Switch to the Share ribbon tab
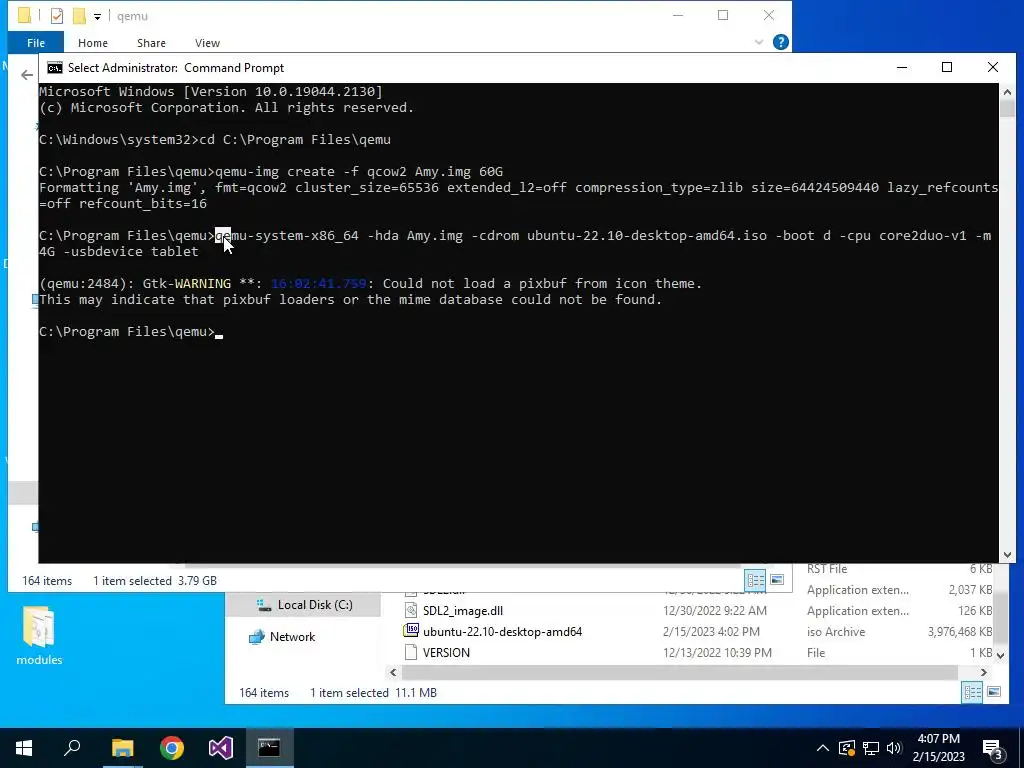 click(151, 42)
